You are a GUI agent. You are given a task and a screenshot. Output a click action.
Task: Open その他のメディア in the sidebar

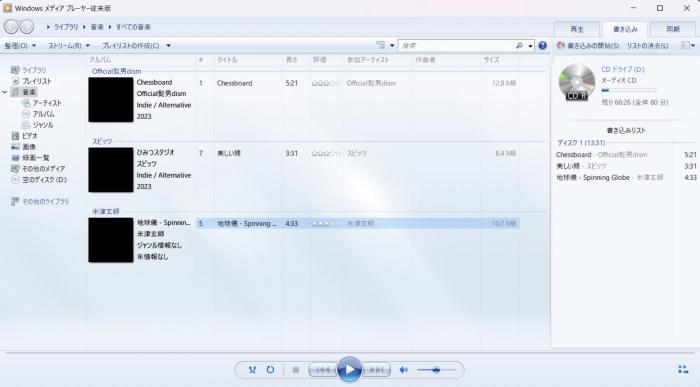(38, 169)
